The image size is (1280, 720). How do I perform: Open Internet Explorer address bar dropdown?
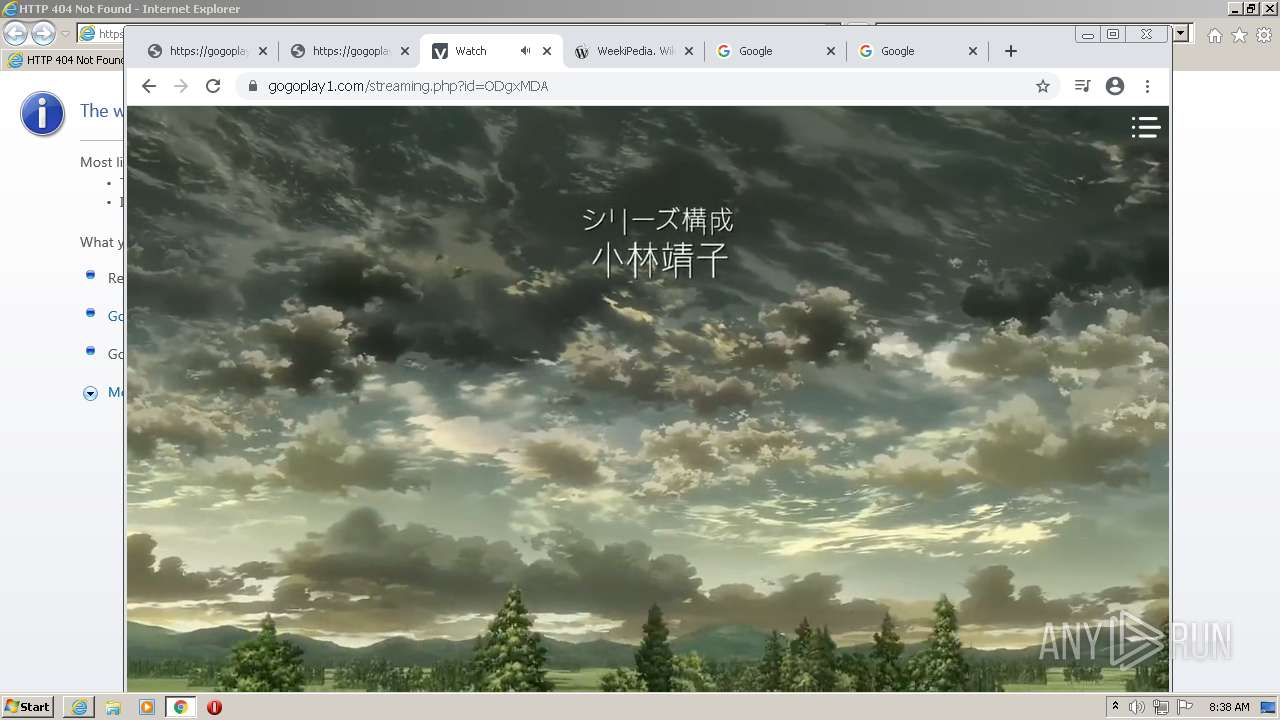coord(1181,33)
